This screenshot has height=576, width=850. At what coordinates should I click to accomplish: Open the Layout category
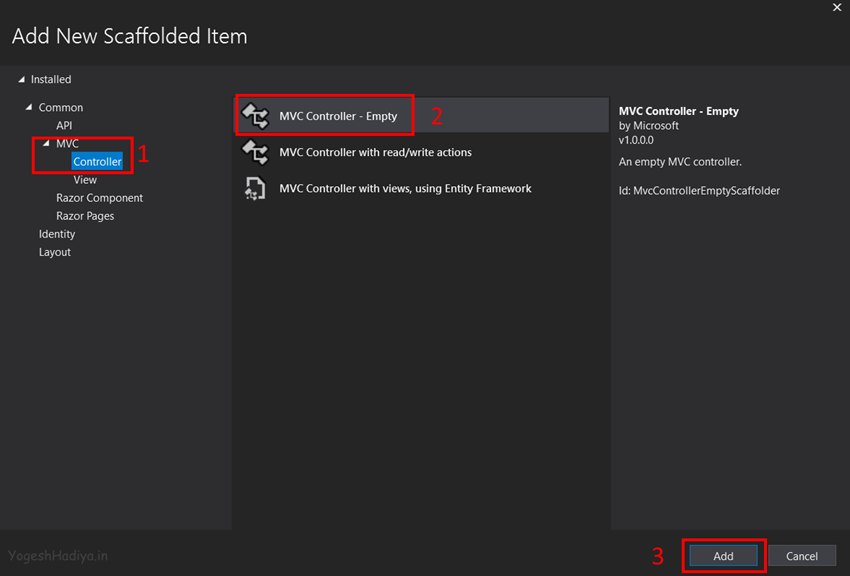pyautogui.click(x=55, y=253)
